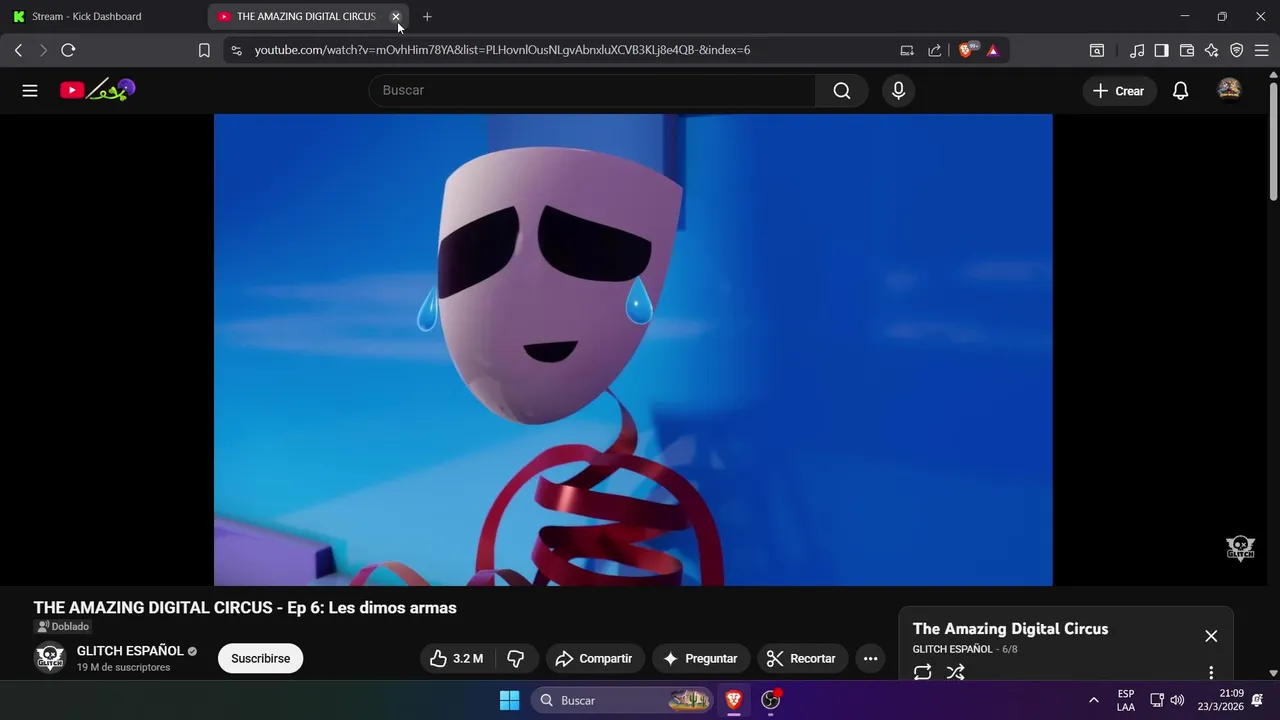Open playlist options three-dot menu
The image size is (1280, 720).
1211,672
